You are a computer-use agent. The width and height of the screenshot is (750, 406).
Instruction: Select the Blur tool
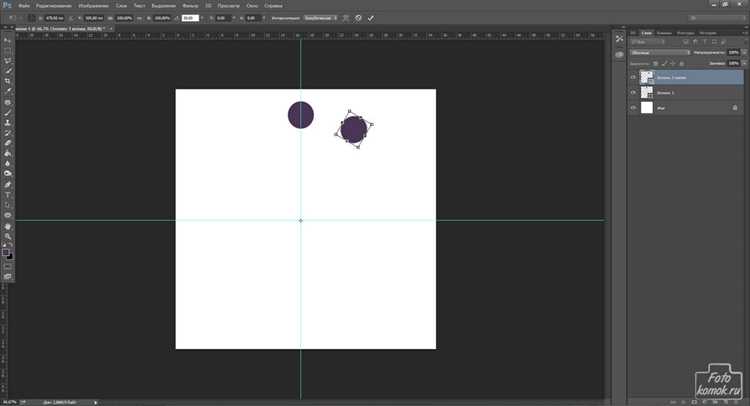point(7,164)
